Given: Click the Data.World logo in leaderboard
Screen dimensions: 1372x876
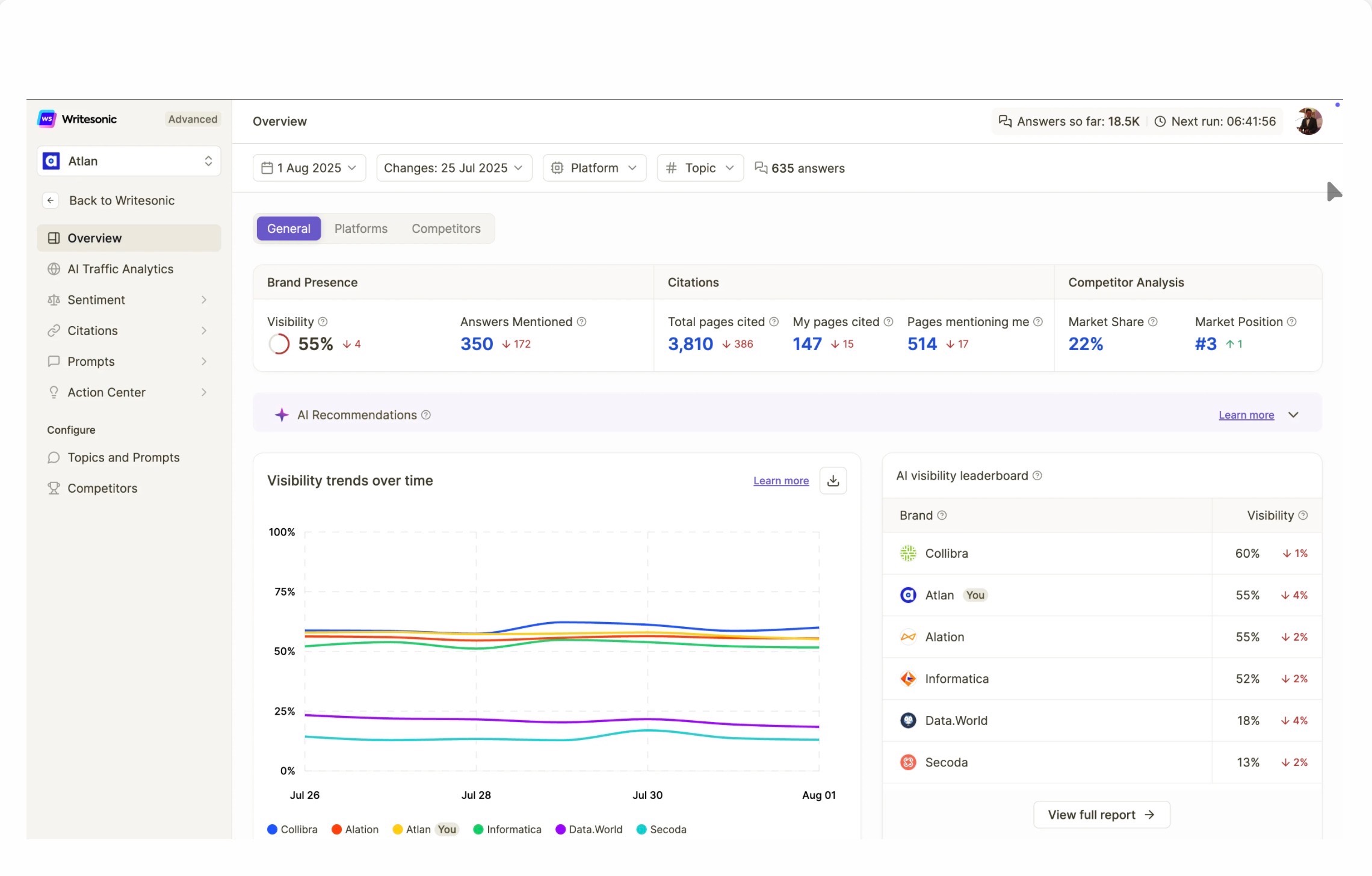Looking at the screenshot, I should coord(908,721).
